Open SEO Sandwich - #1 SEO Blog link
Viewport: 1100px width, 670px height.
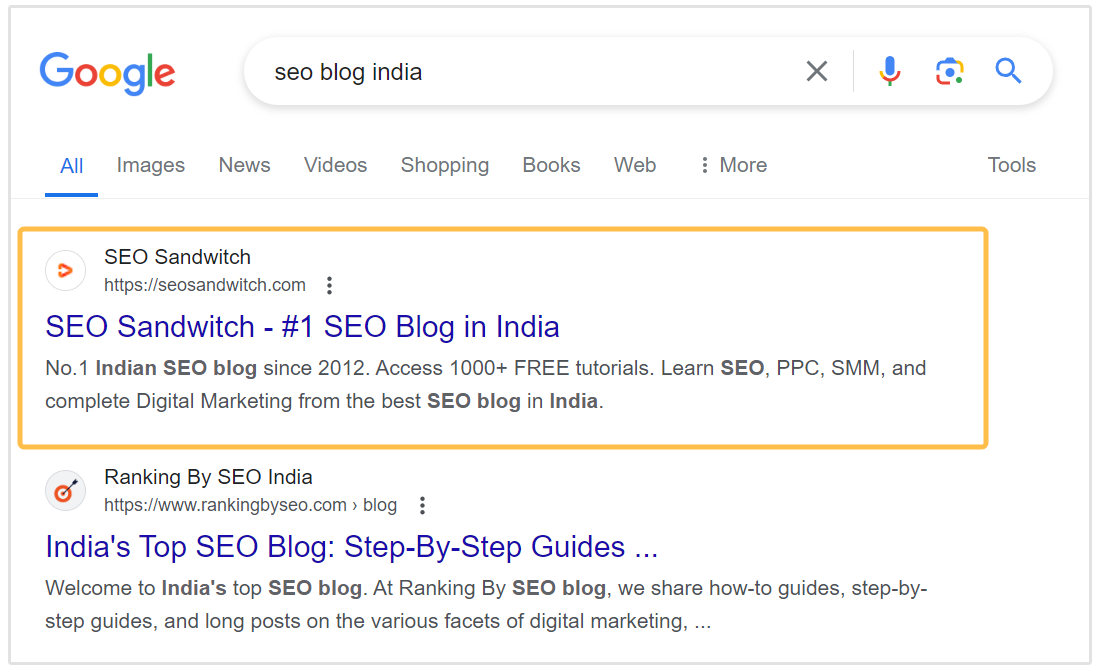point(302,326)
